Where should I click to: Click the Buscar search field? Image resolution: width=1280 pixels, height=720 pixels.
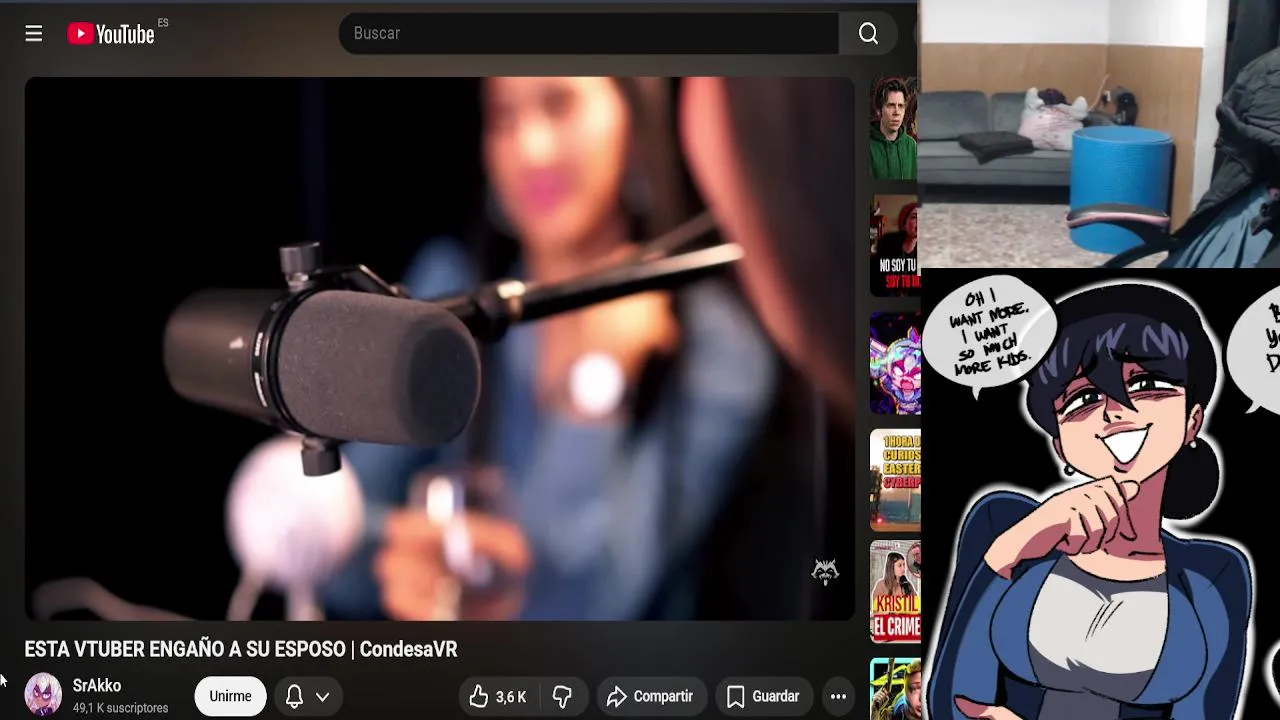(x=589, y=34)
